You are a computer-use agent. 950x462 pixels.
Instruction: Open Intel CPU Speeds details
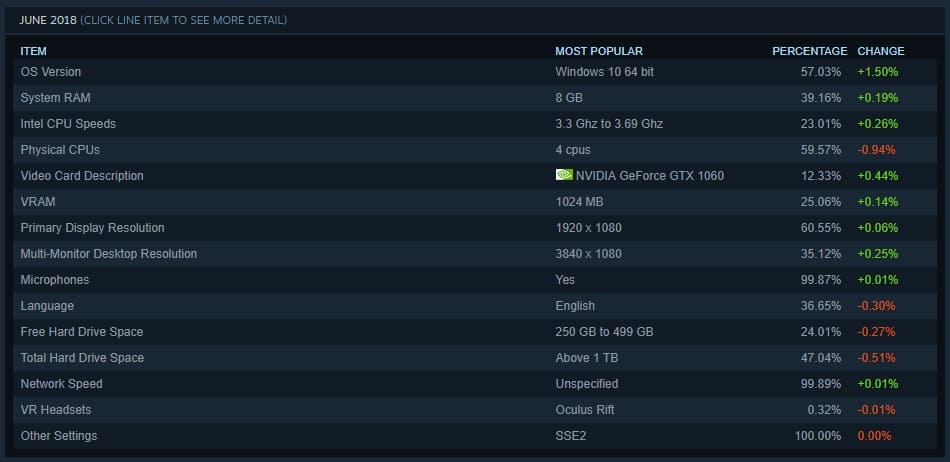(474, 124)
